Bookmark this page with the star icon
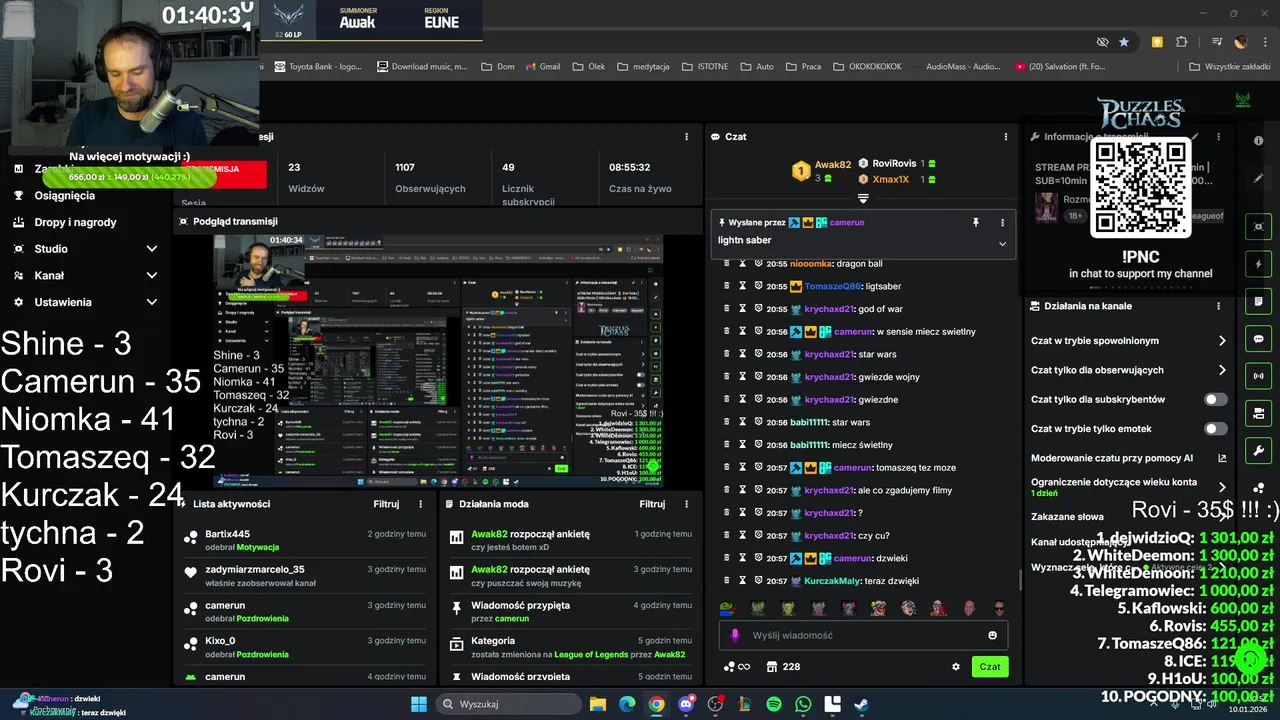Image resolution: width=1280 pixels, height=720 pixels. tap(1124, 42)
